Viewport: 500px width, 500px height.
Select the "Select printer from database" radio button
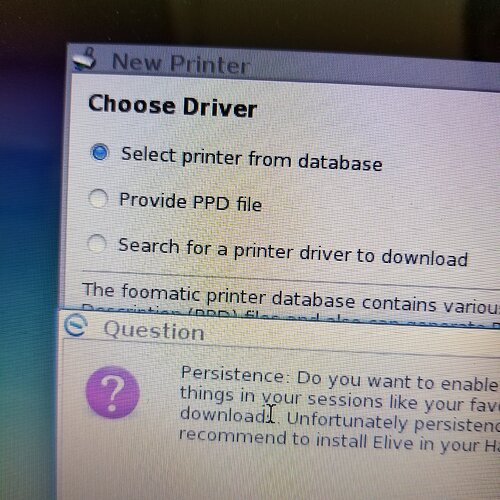99,152
